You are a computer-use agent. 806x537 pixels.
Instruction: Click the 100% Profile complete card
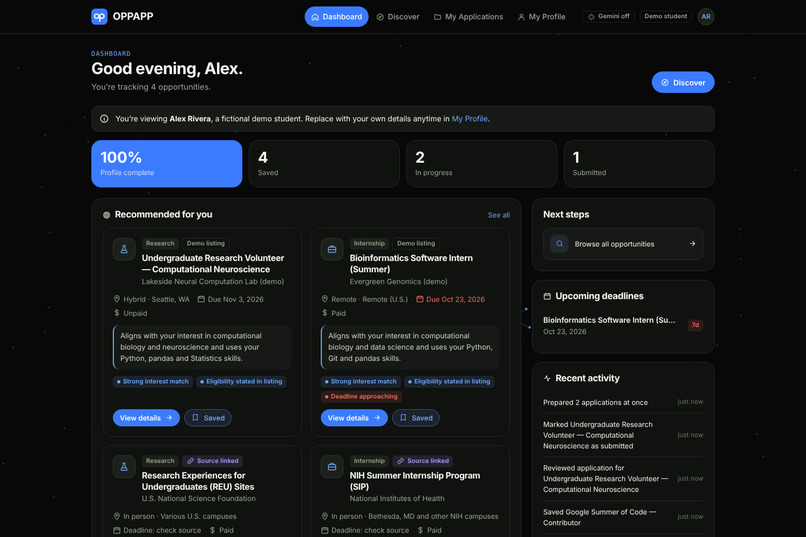click(167, 163)
